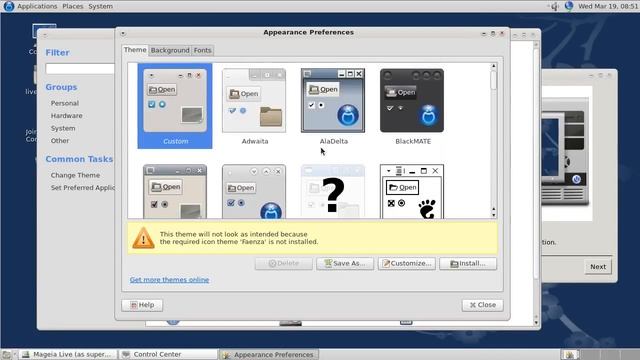Click the network icon in the top panel

click(569, 6)
